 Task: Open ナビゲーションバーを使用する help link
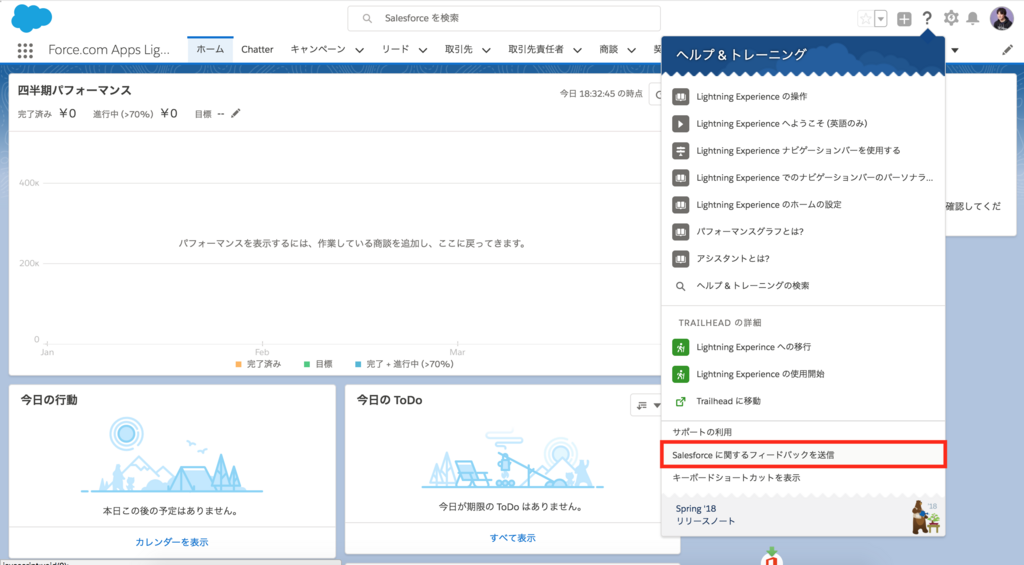(x=798, y=151)
